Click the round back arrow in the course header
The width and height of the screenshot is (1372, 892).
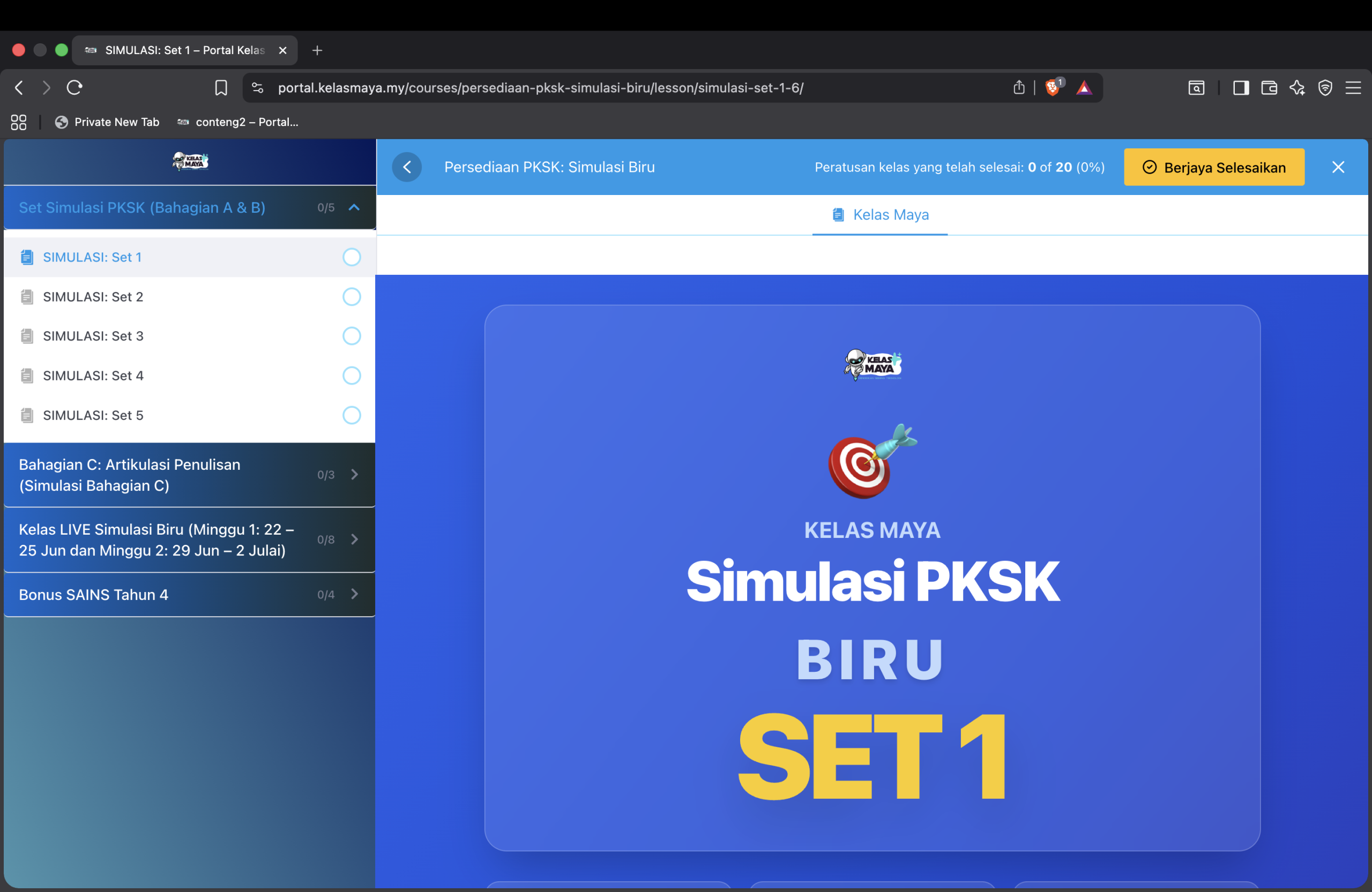click(x=407, y=167)
